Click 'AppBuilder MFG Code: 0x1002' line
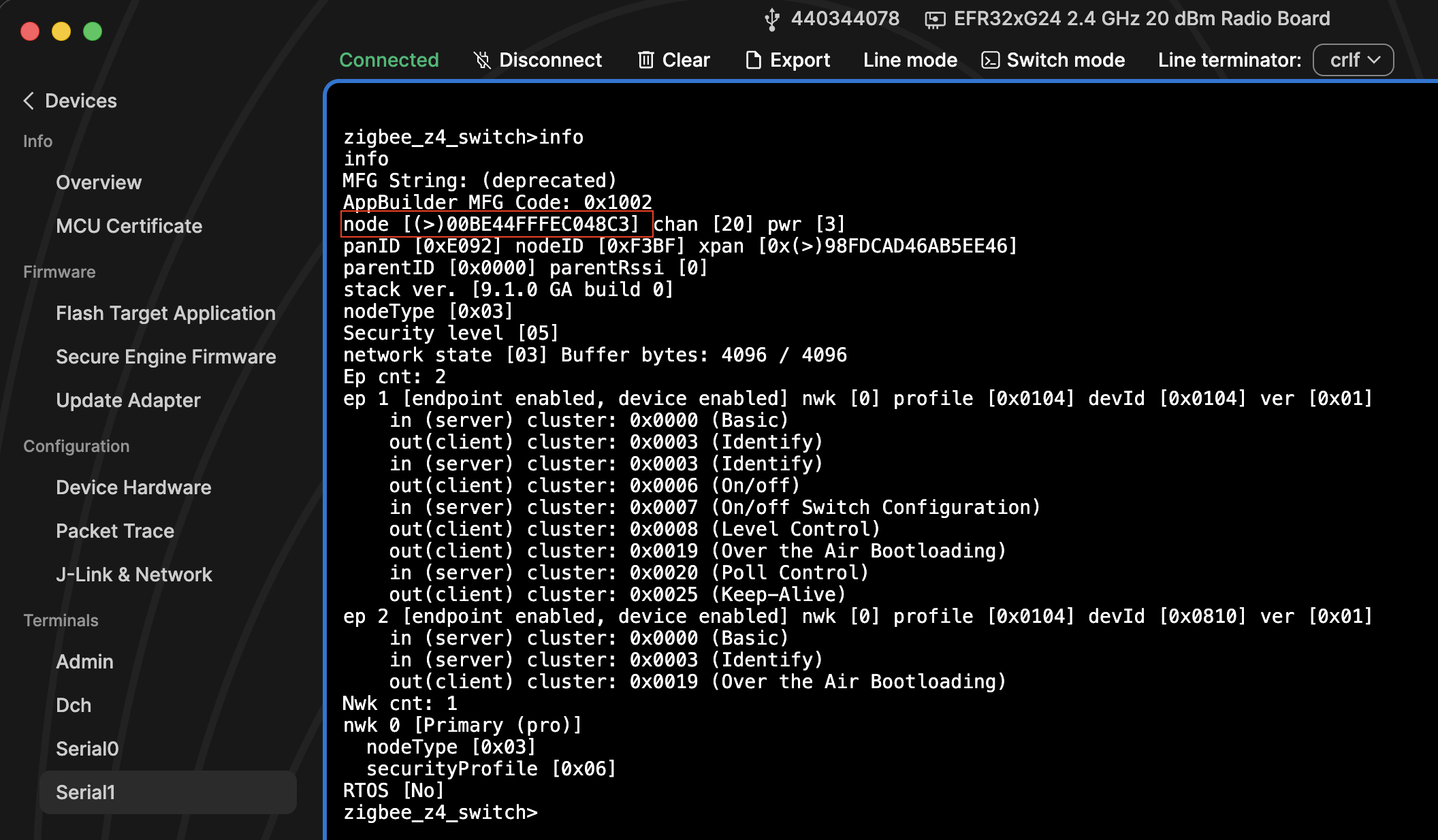1438x840 pixels. [x=498, y=202]
